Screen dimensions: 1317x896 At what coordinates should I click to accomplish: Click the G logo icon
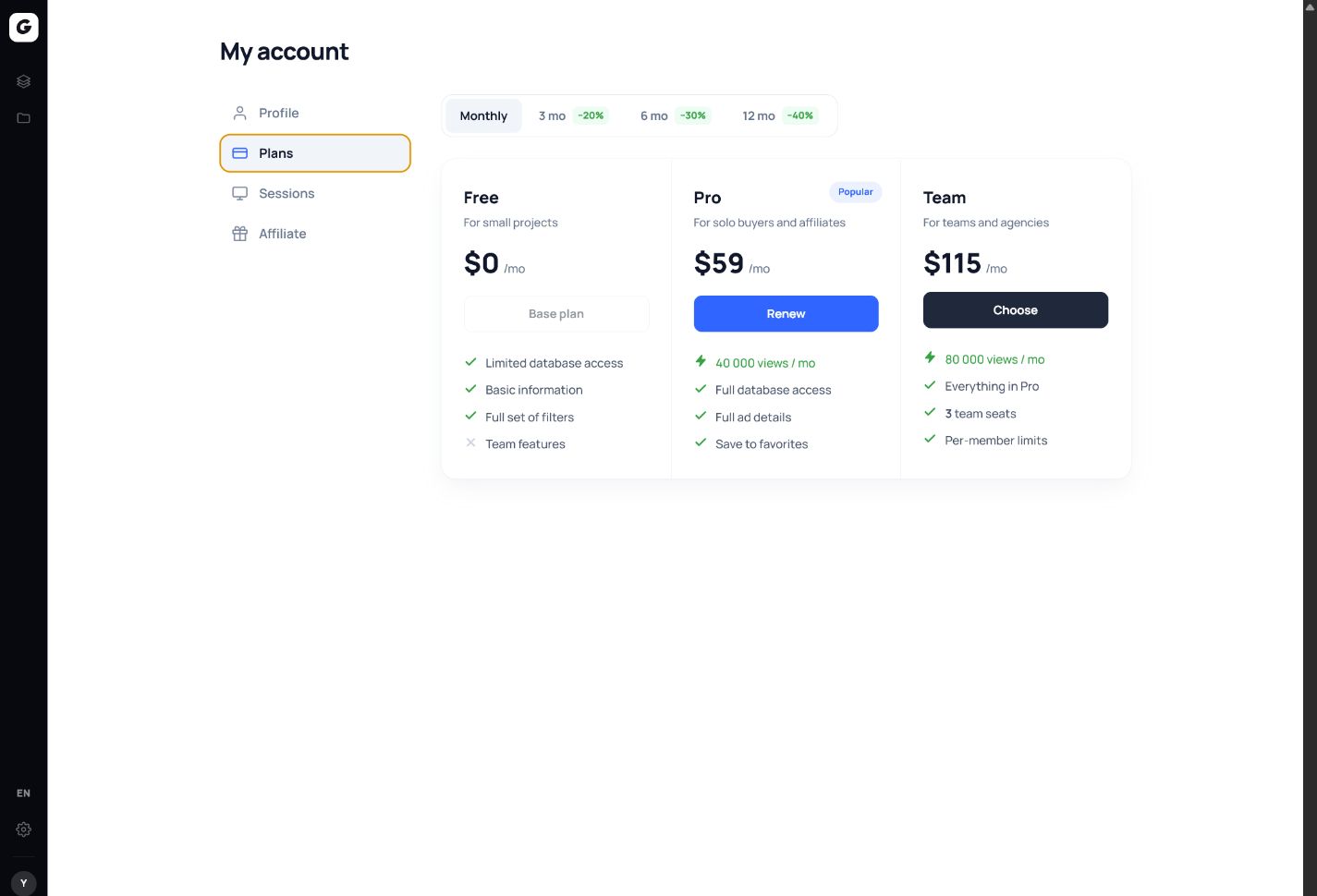[24, 28]
